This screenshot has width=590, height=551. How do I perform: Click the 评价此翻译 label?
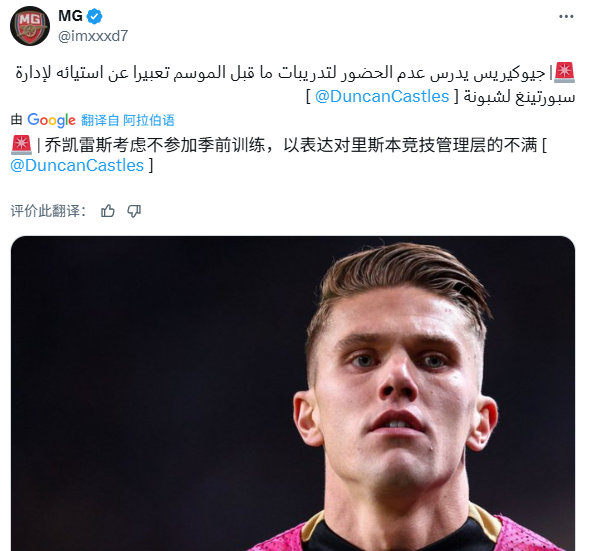[48, 211]
